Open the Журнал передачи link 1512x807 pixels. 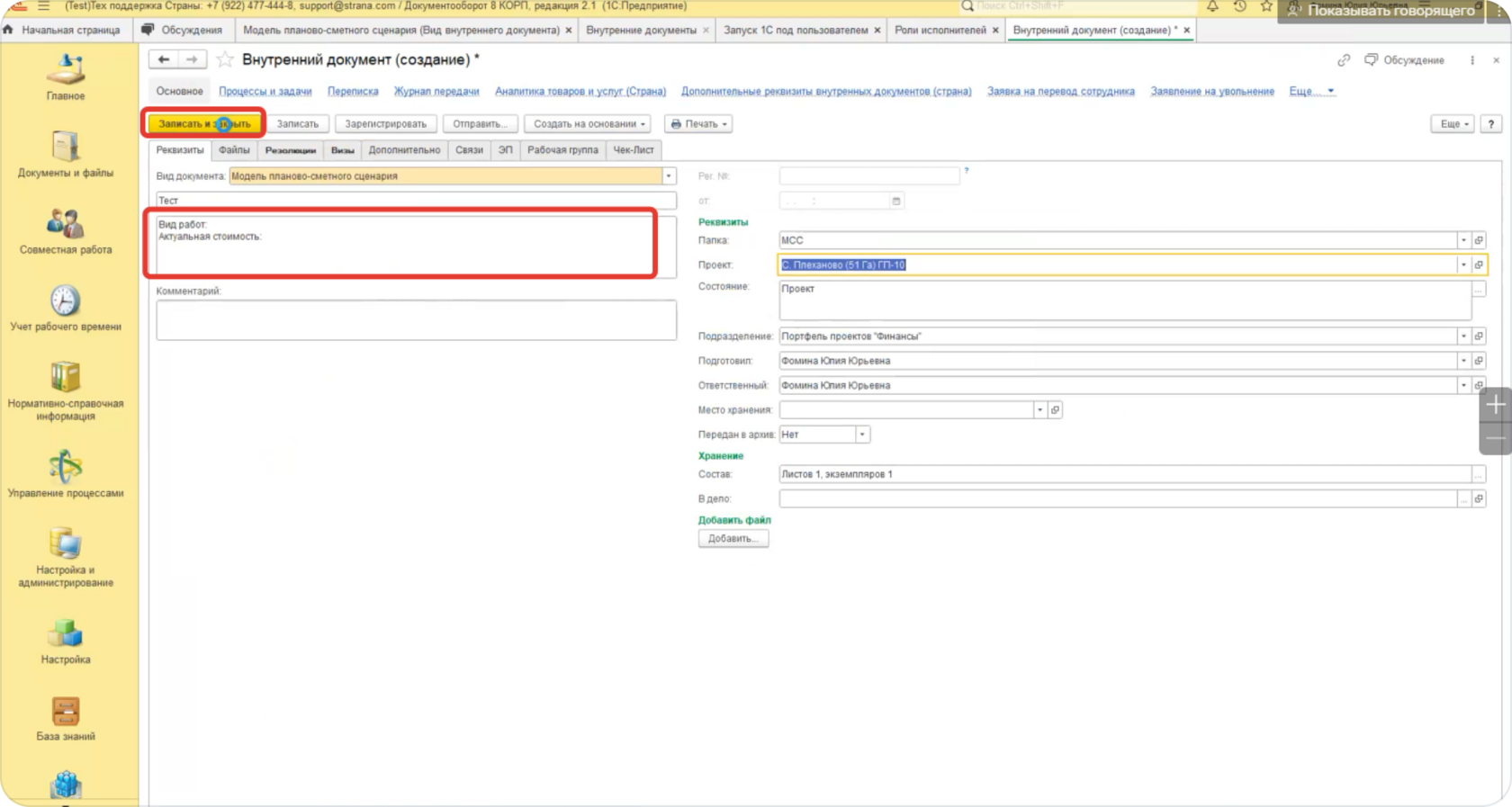(436, 92)
